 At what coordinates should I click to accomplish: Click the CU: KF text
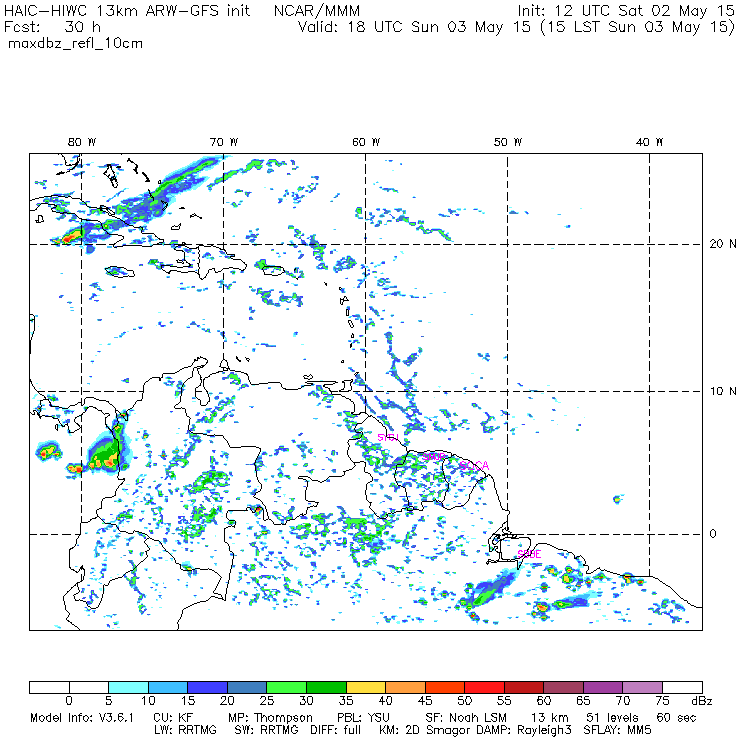point(173,718)
